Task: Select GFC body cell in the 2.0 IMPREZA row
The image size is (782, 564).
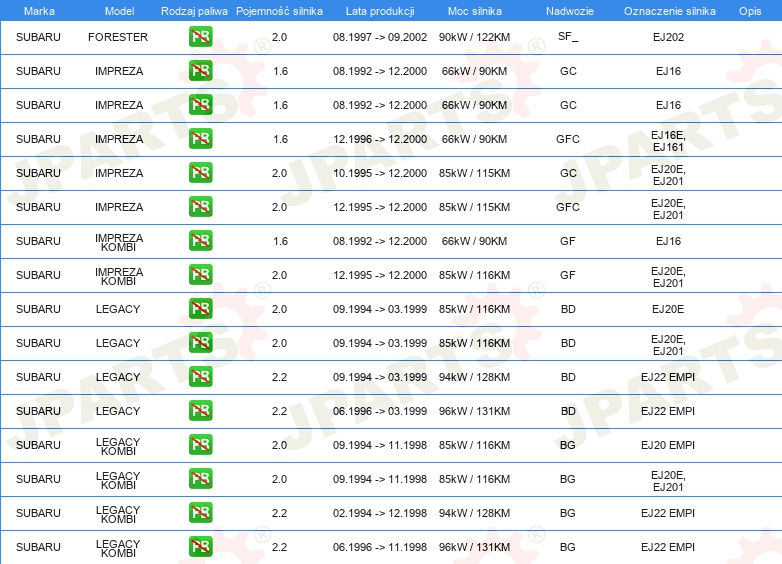Action: pos(568,207)
